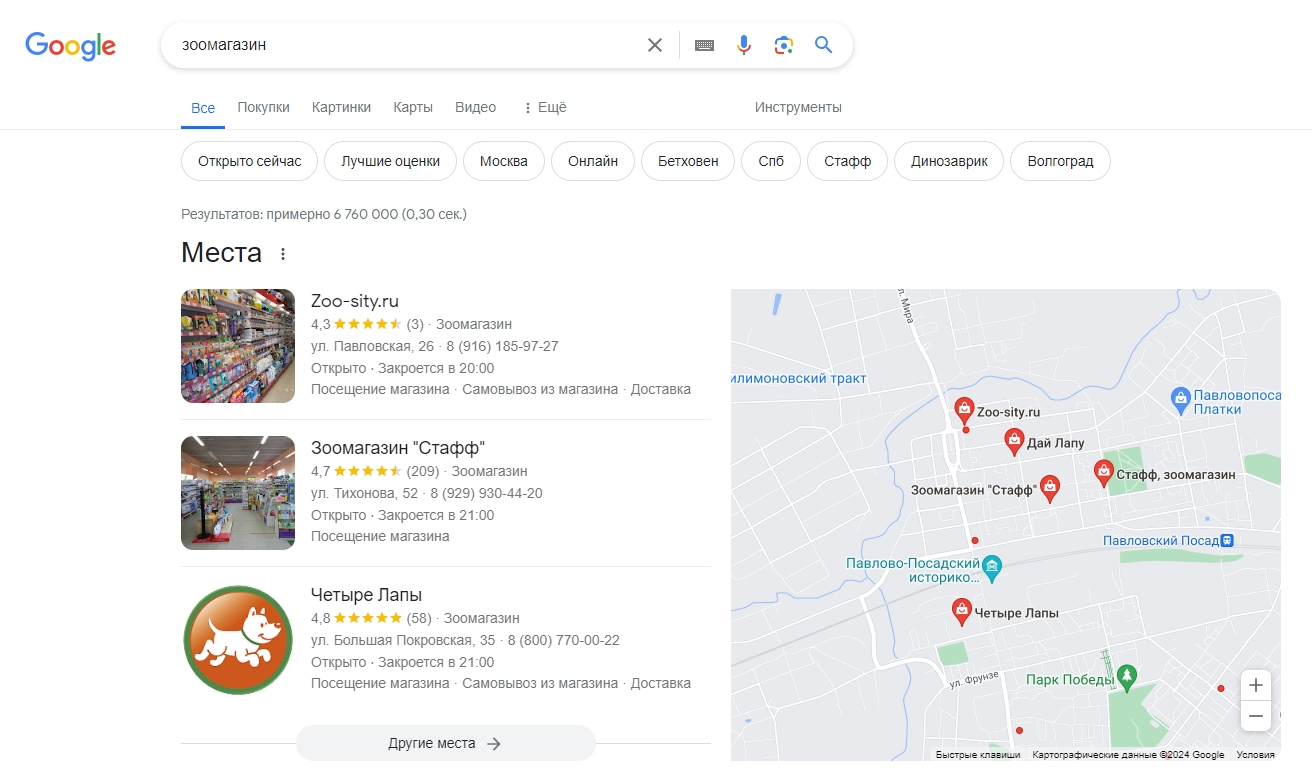Screen dimensions: 1312x783
Task: Click Павлово-Посадский историко museum pin
Action: (991, 569)
